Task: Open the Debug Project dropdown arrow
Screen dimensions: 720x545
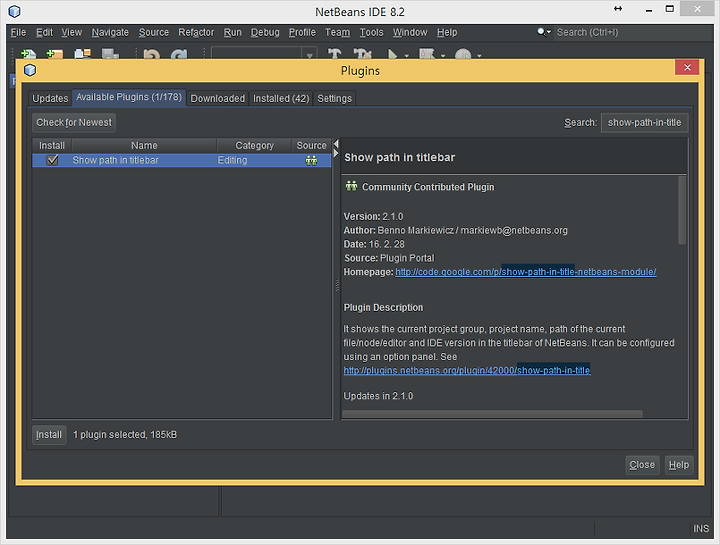Action: (x=443, y=56)
